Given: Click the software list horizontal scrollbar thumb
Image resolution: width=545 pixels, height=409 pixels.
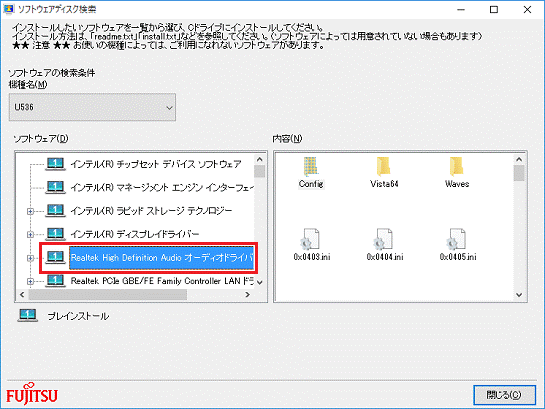Looking at the screenshot, I should [x=108, y=294].
